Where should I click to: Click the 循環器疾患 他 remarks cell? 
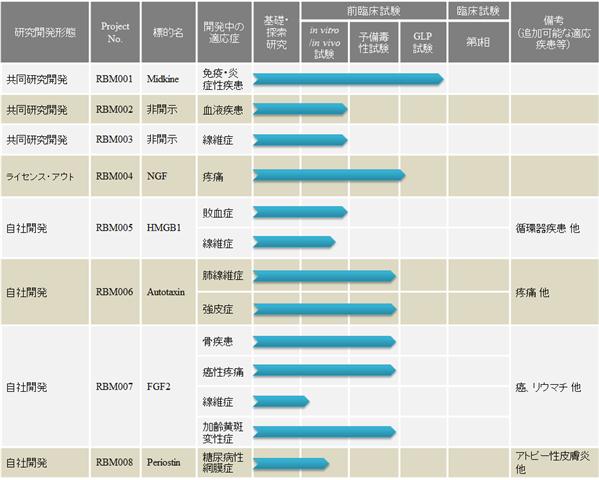pos(554,228)
